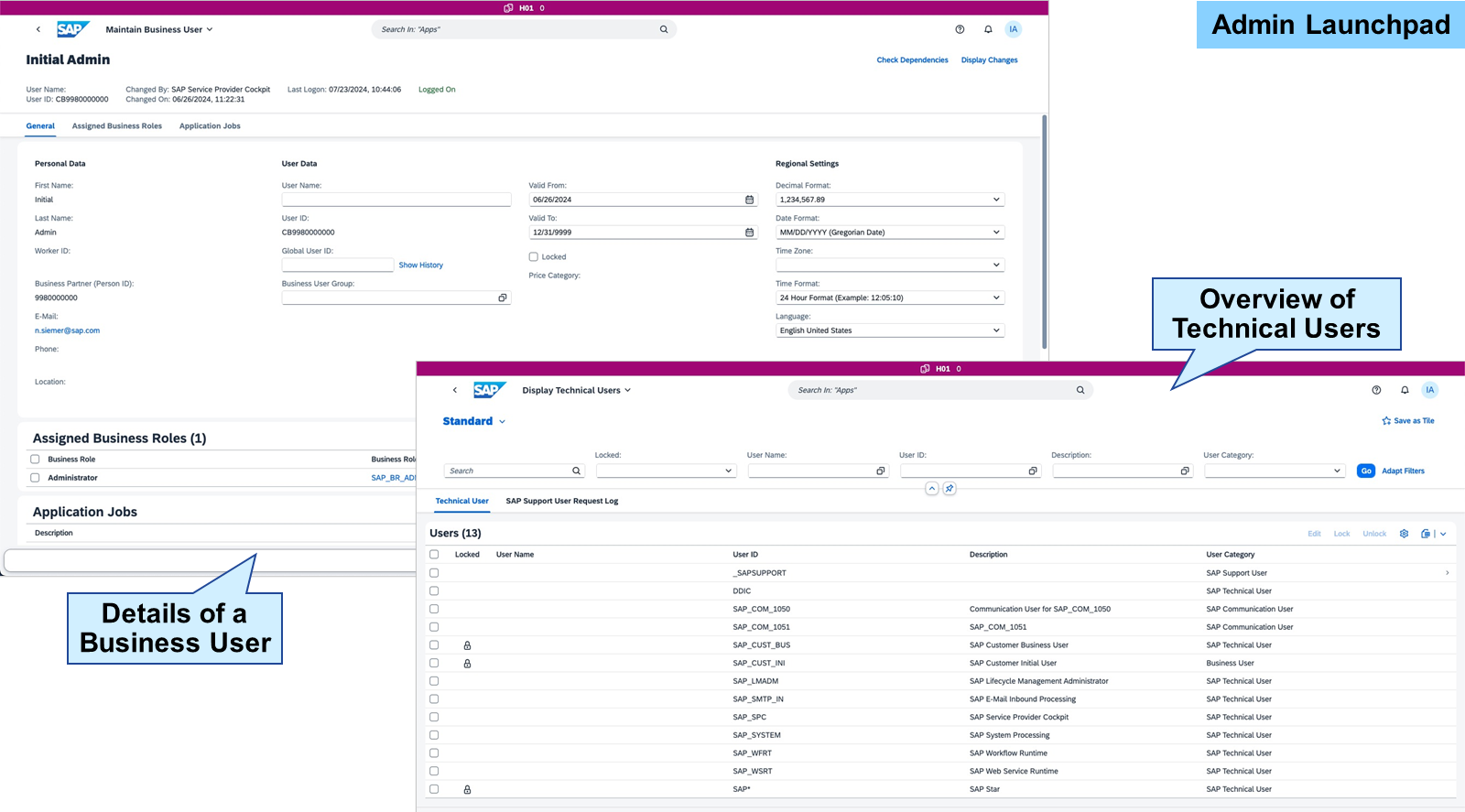
Task: Switch to Assigned Business Roles tab
Action: (x=117, y=126)
